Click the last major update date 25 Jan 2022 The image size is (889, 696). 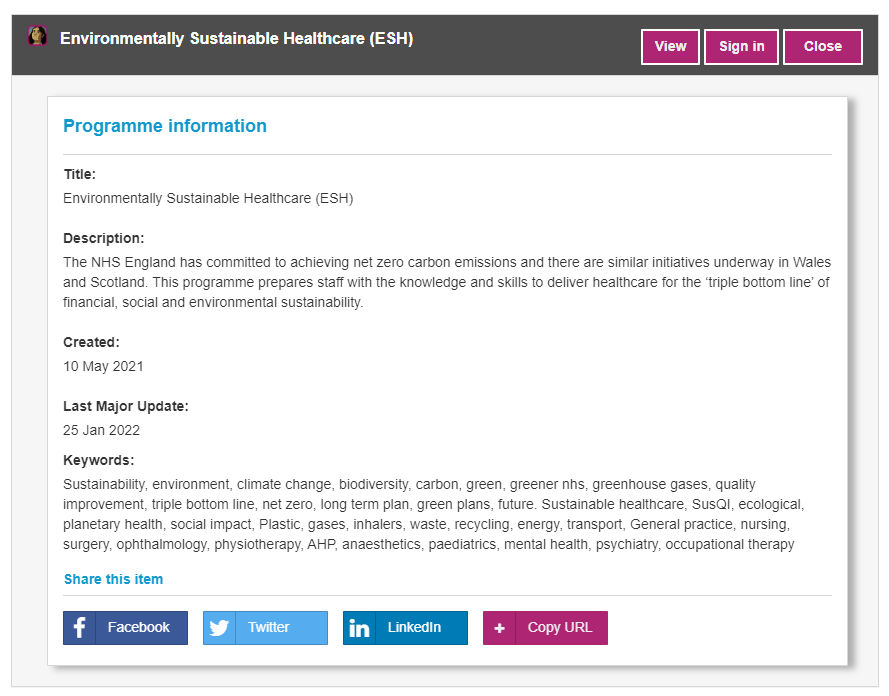(101, 430)
